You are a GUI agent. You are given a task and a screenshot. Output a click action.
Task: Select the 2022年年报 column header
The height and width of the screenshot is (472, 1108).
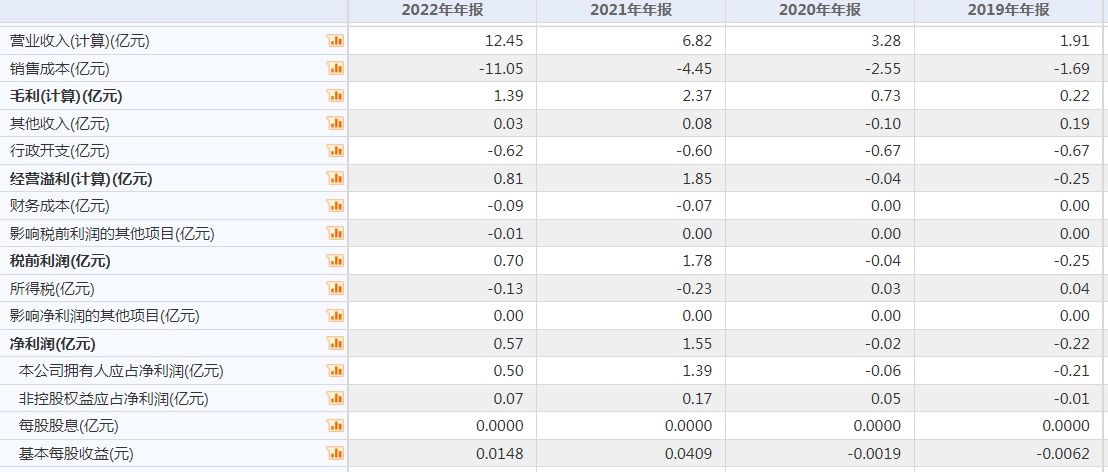pyautogui.click(x=442, y=10)
